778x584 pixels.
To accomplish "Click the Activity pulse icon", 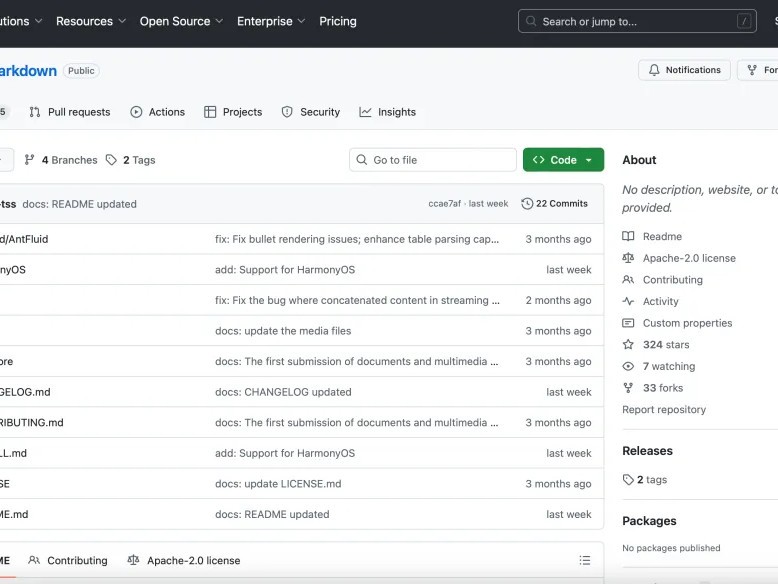I will (628, 301).
